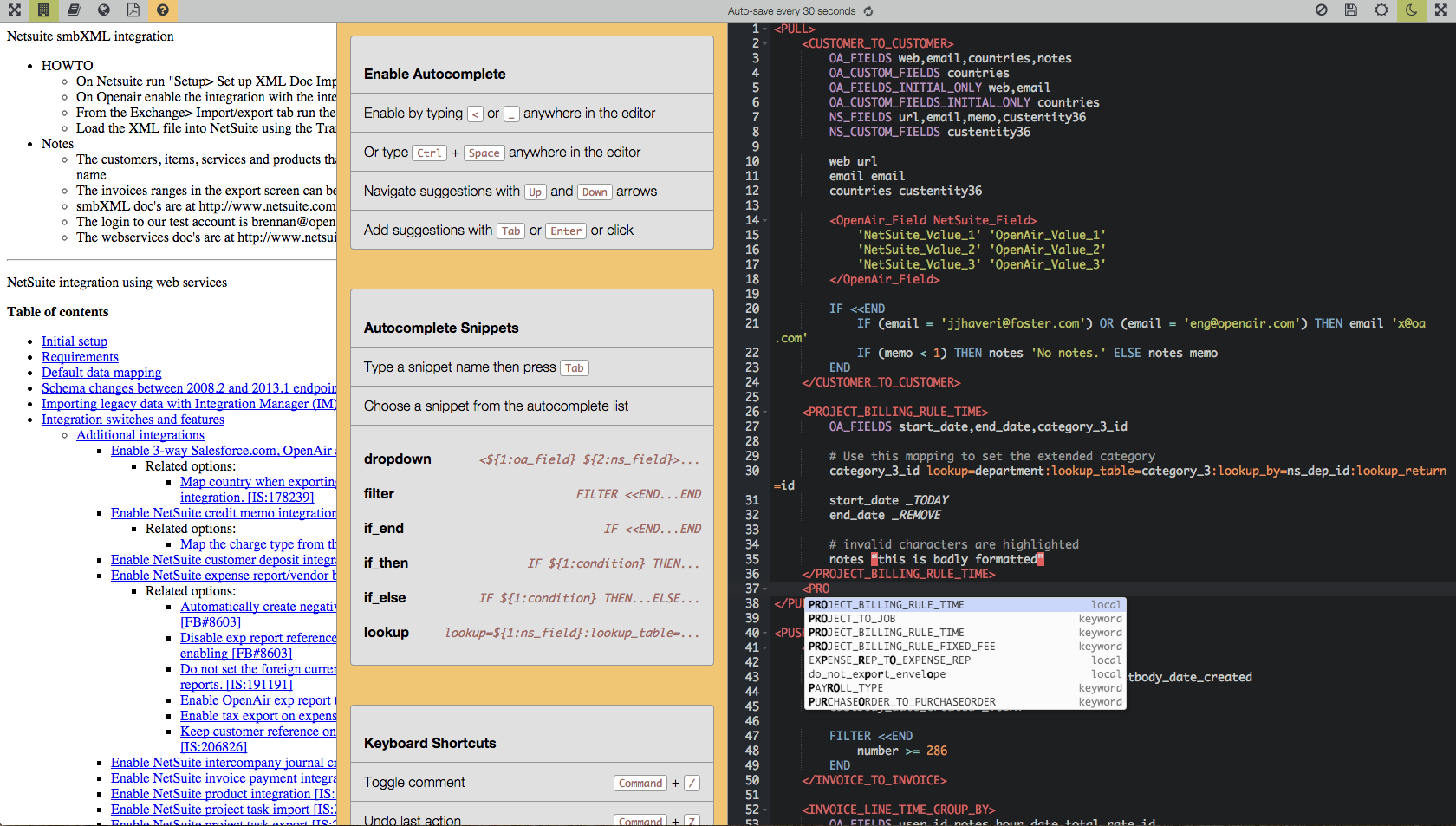1456x826 pixels.
Task: Open Enable NetSuite intercompany journal link
Action: tap(224, 763)
